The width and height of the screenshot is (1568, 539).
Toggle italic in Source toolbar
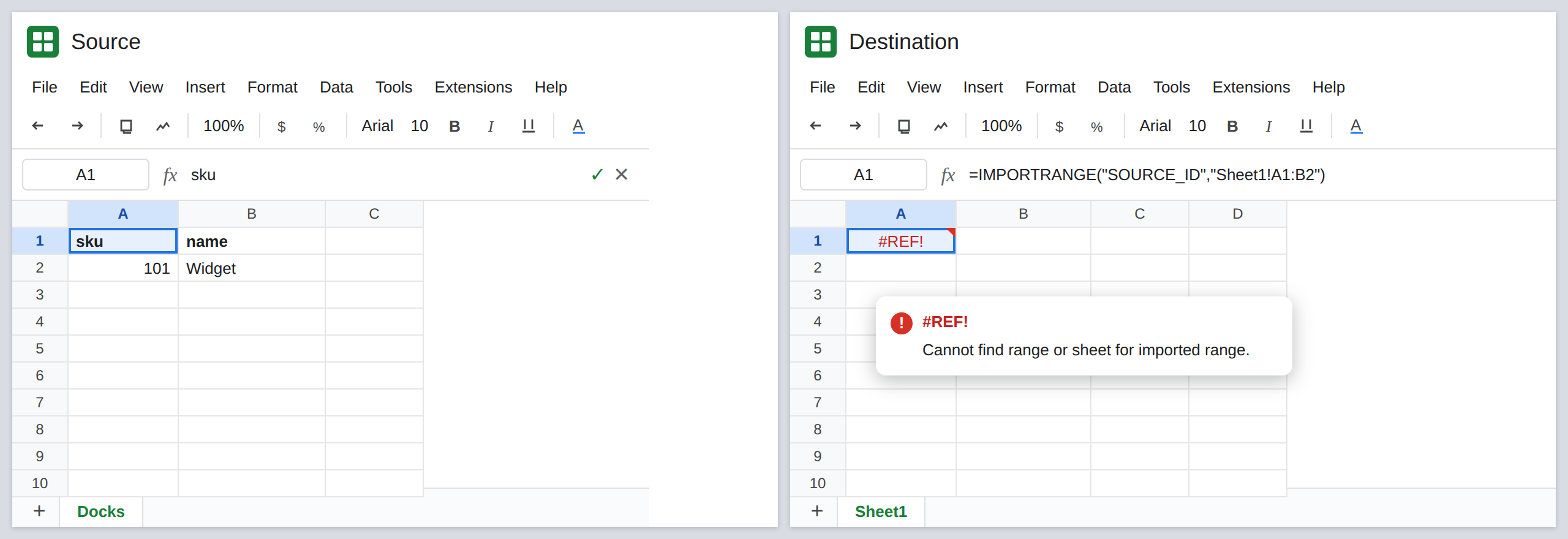[491, 126]
